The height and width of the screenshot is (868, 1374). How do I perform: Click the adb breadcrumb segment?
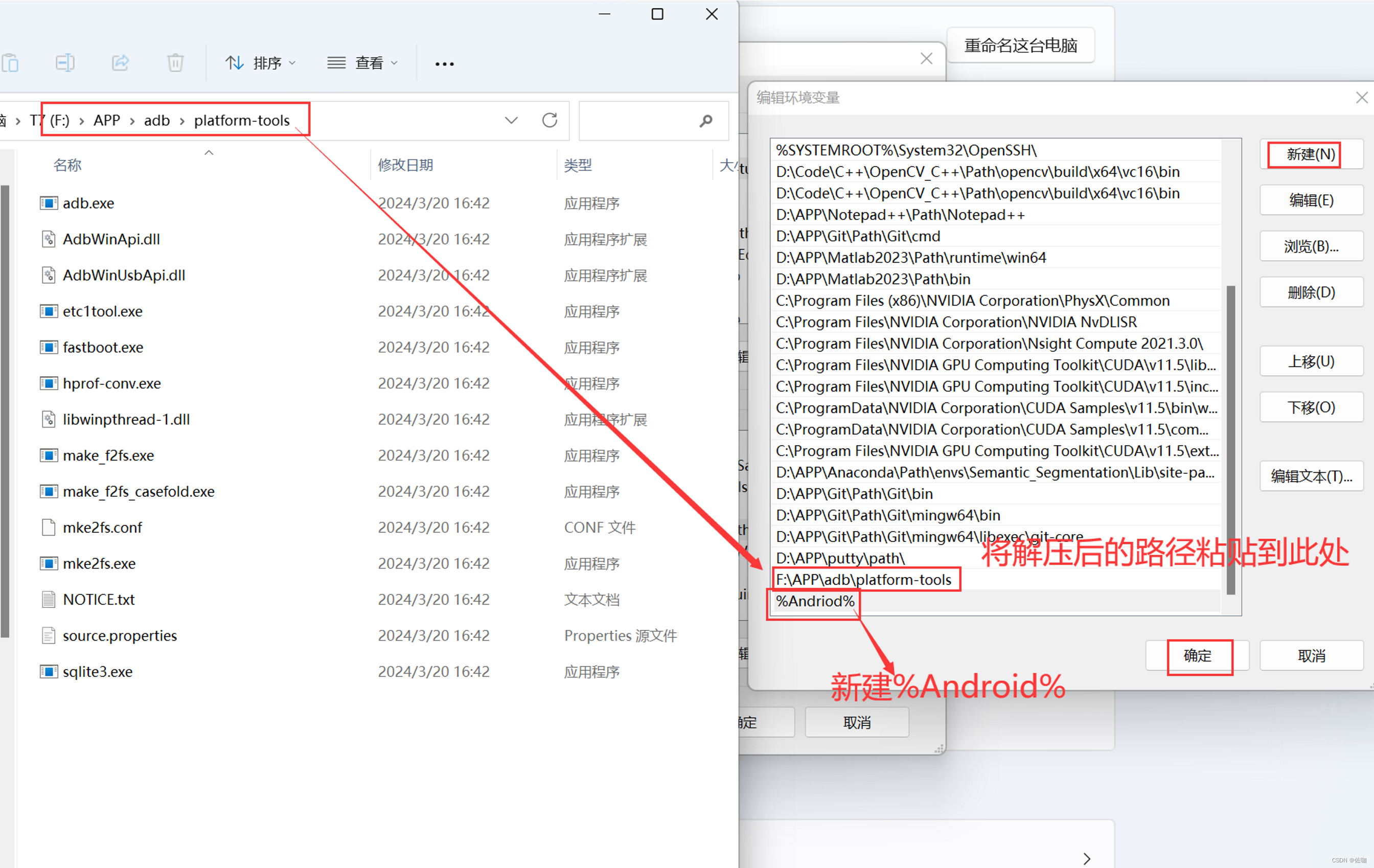(x=157, y=121)
